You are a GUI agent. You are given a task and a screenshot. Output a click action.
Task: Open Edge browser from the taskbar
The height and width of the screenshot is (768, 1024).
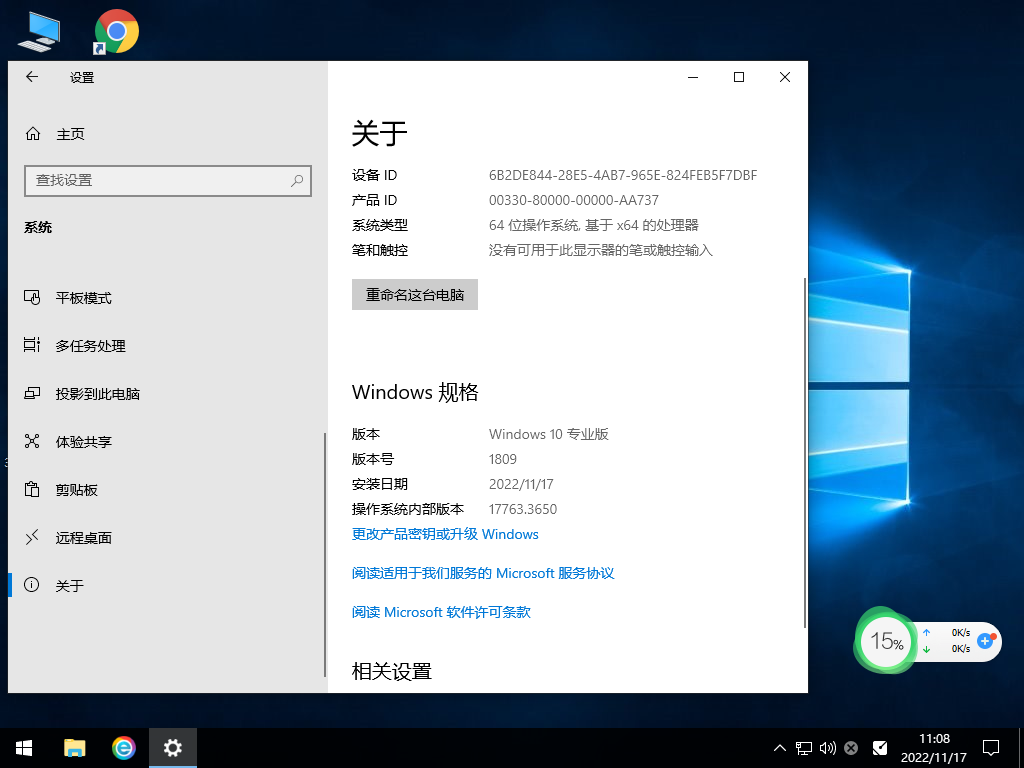point(123,747)
